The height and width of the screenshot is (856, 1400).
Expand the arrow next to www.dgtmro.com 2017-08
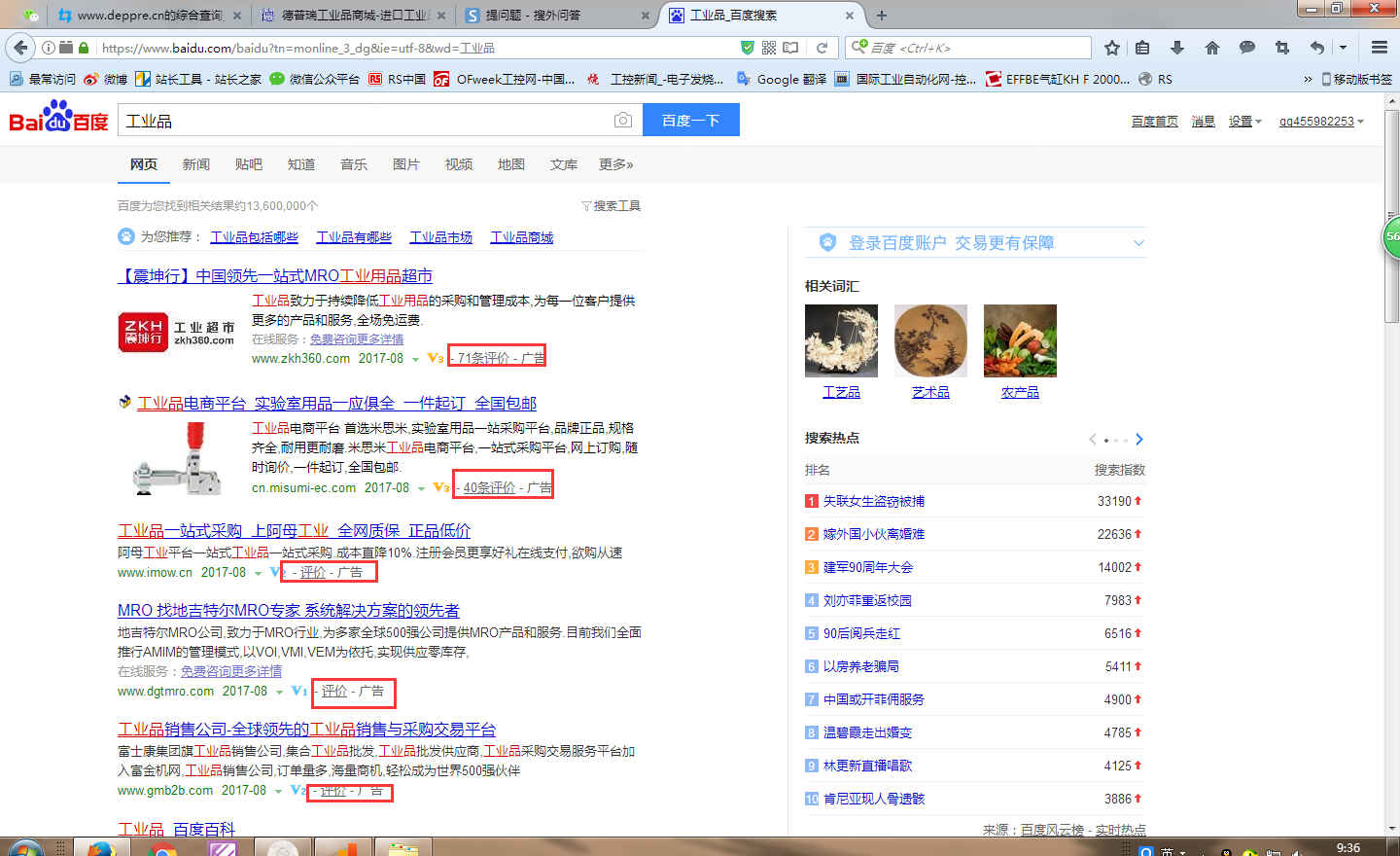[279, 693]
